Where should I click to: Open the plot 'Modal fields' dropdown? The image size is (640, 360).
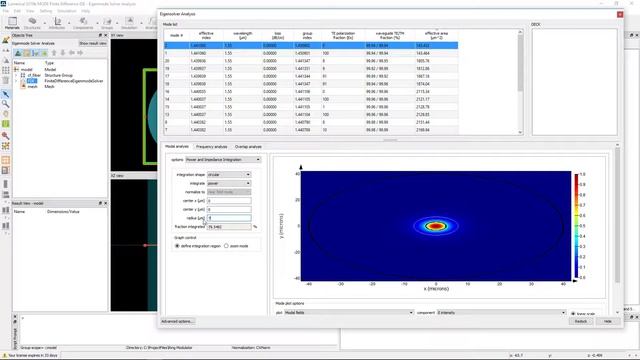click(x=349, y=313)
